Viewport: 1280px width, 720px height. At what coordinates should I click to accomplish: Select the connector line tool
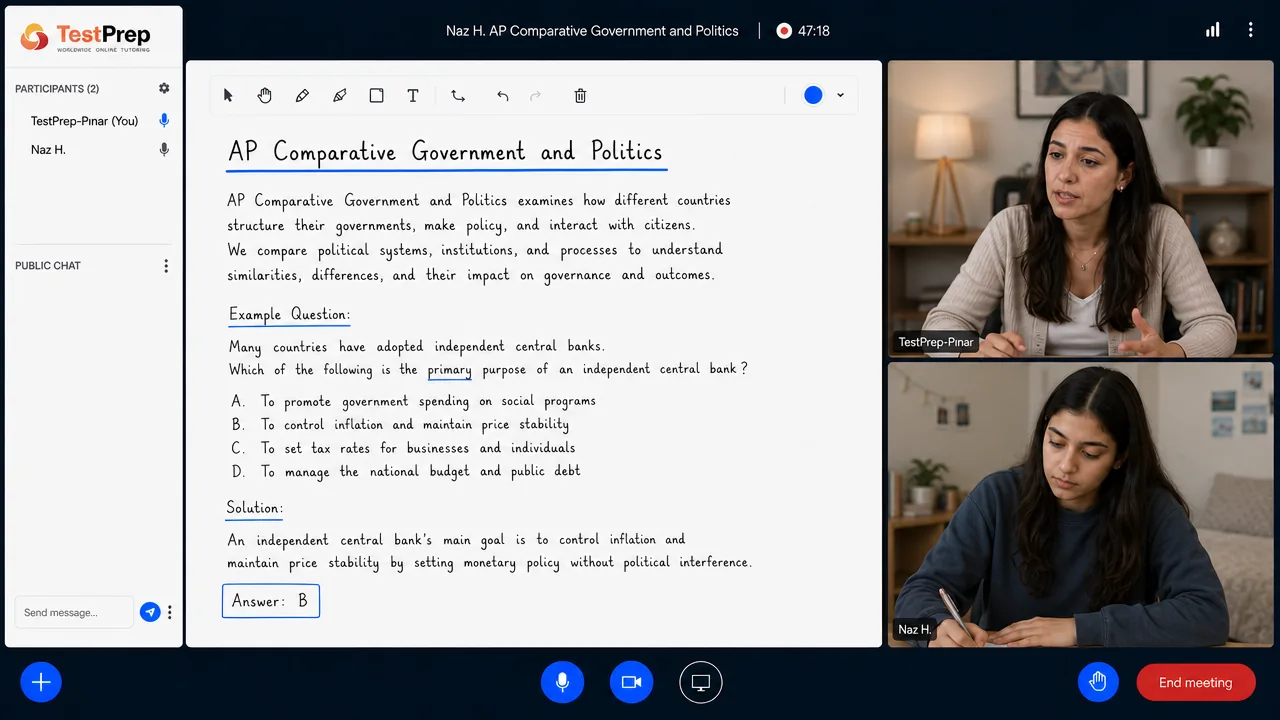[x=458, y=96]
